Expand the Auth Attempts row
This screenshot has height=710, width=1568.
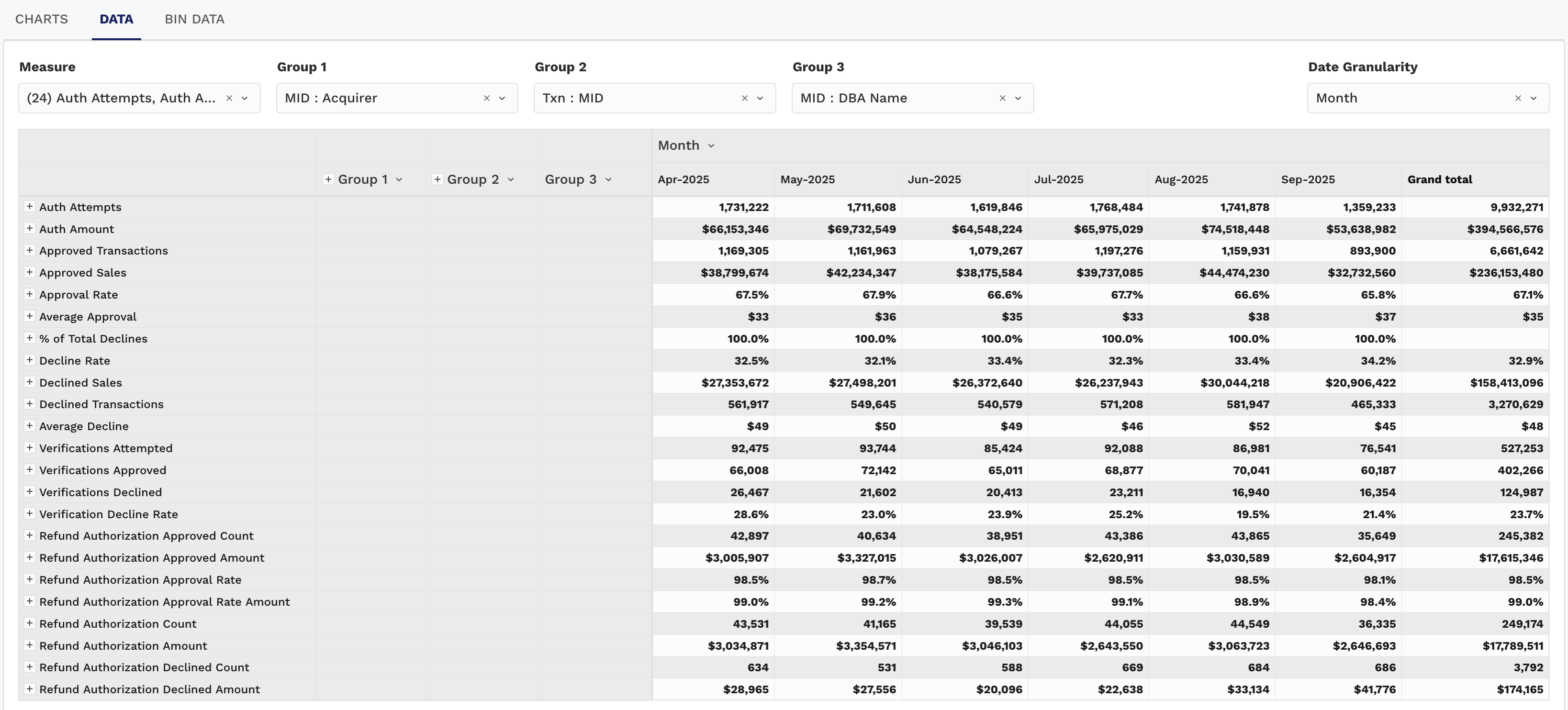tap(29, 206)
